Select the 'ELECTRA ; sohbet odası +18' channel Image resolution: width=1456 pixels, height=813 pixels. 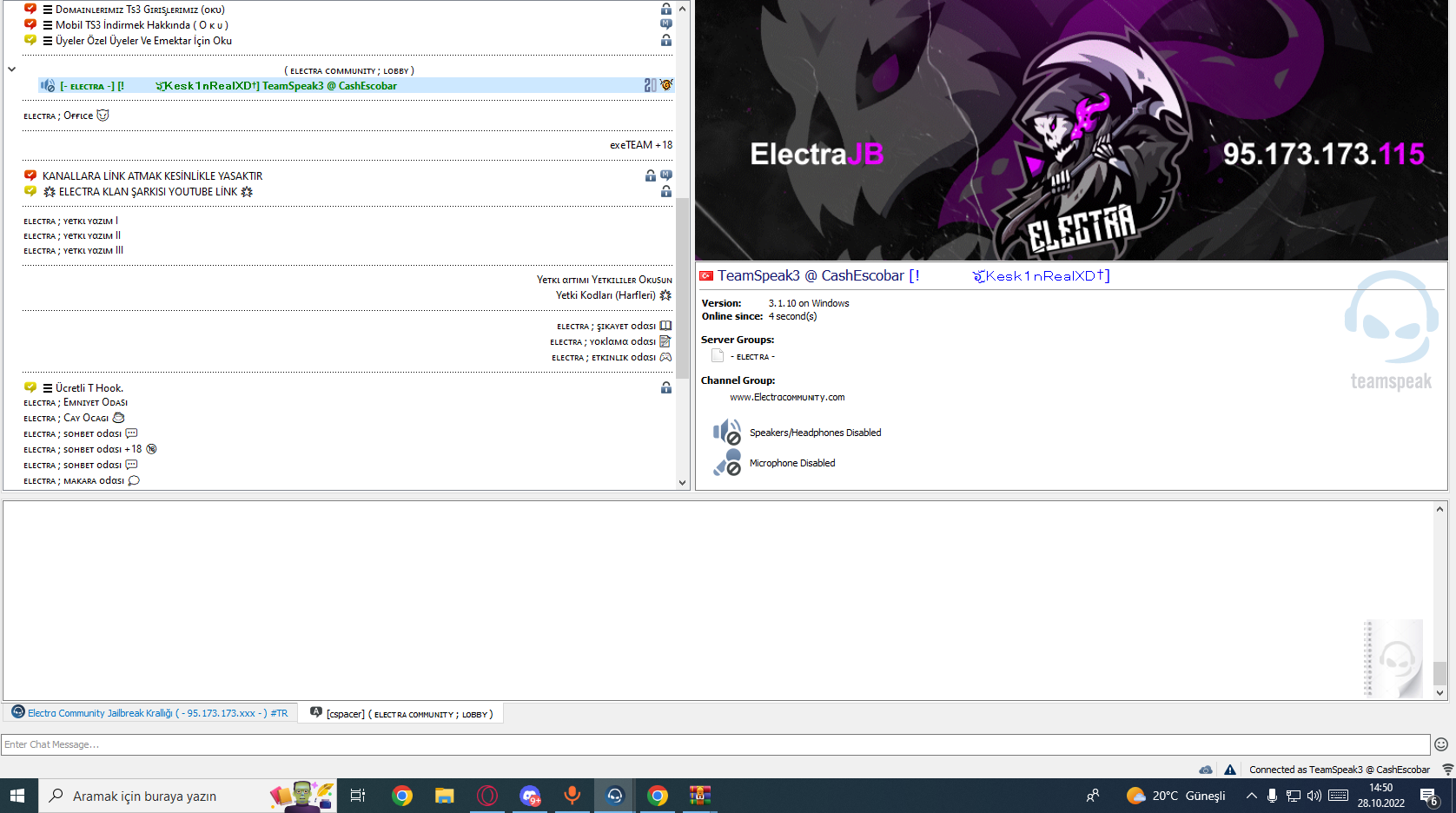click(90, 449)
